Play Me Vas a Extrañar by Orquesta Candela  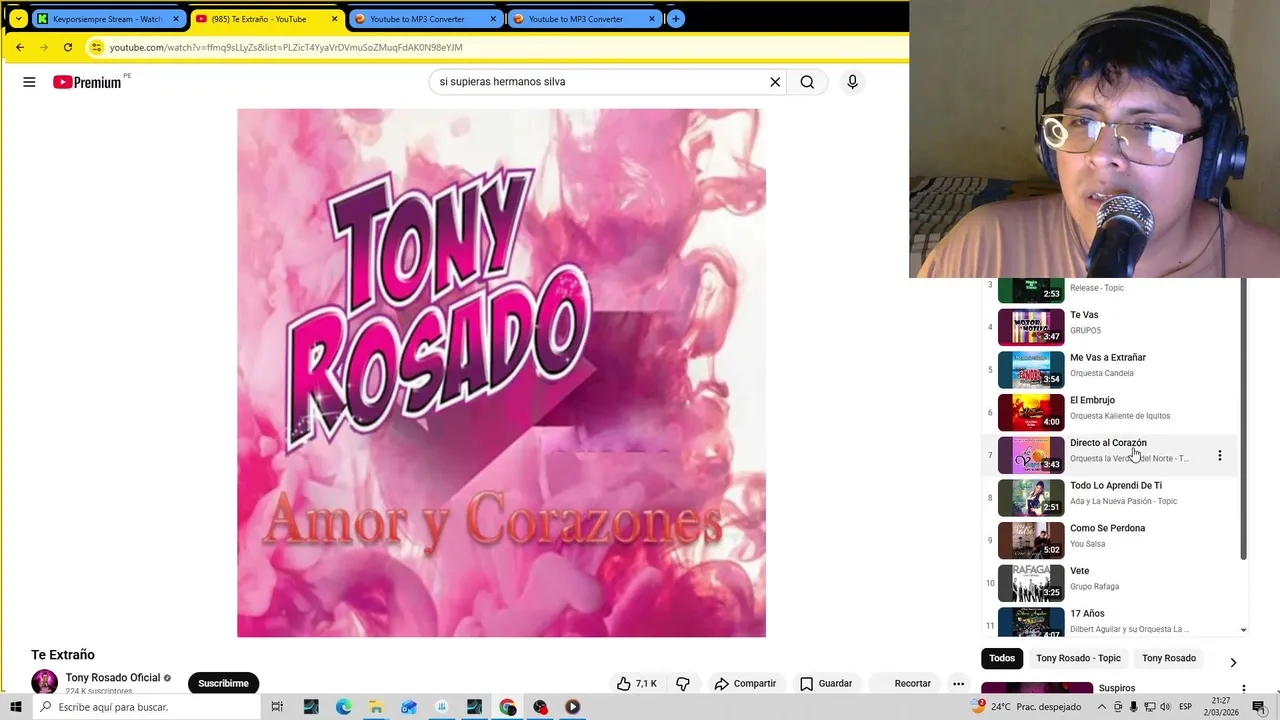click(1110, 370)
